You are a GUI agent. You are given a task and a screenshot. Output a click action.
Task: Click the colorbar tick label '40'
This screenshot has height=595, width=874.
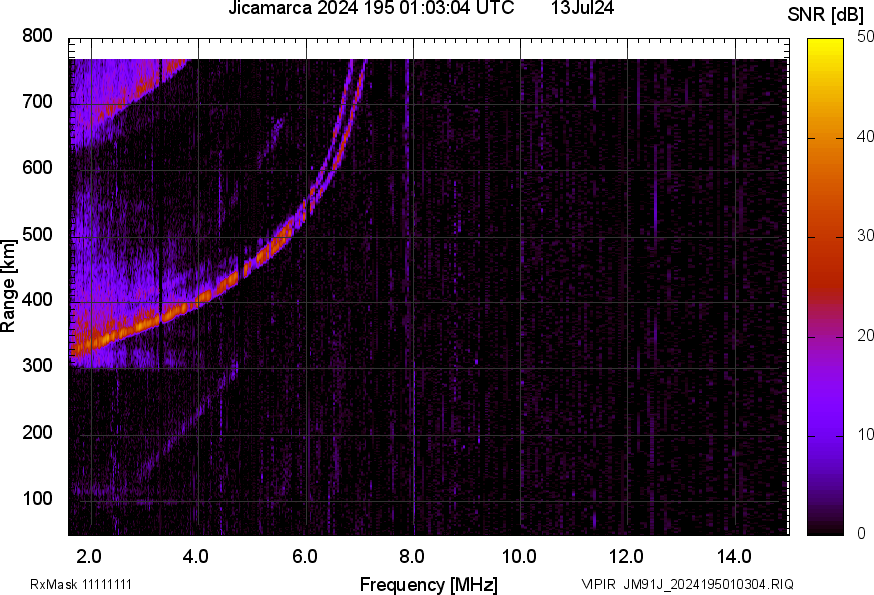coord(865,137)
